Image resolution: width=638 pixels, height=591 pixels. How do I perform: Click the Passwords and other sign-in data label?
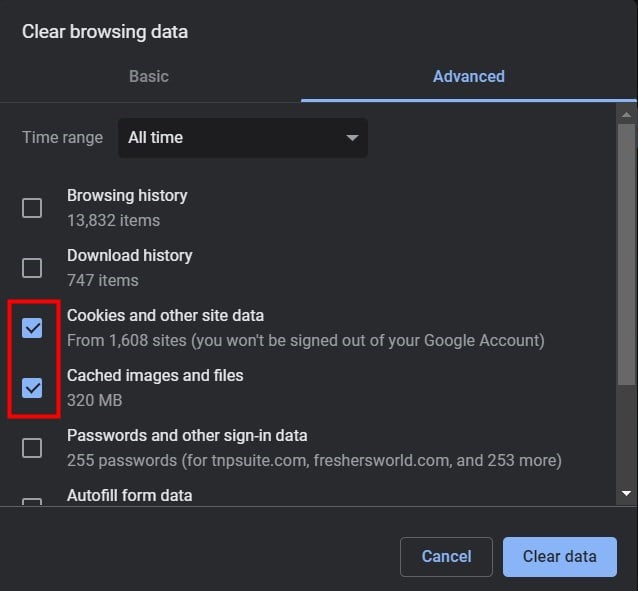187,436
